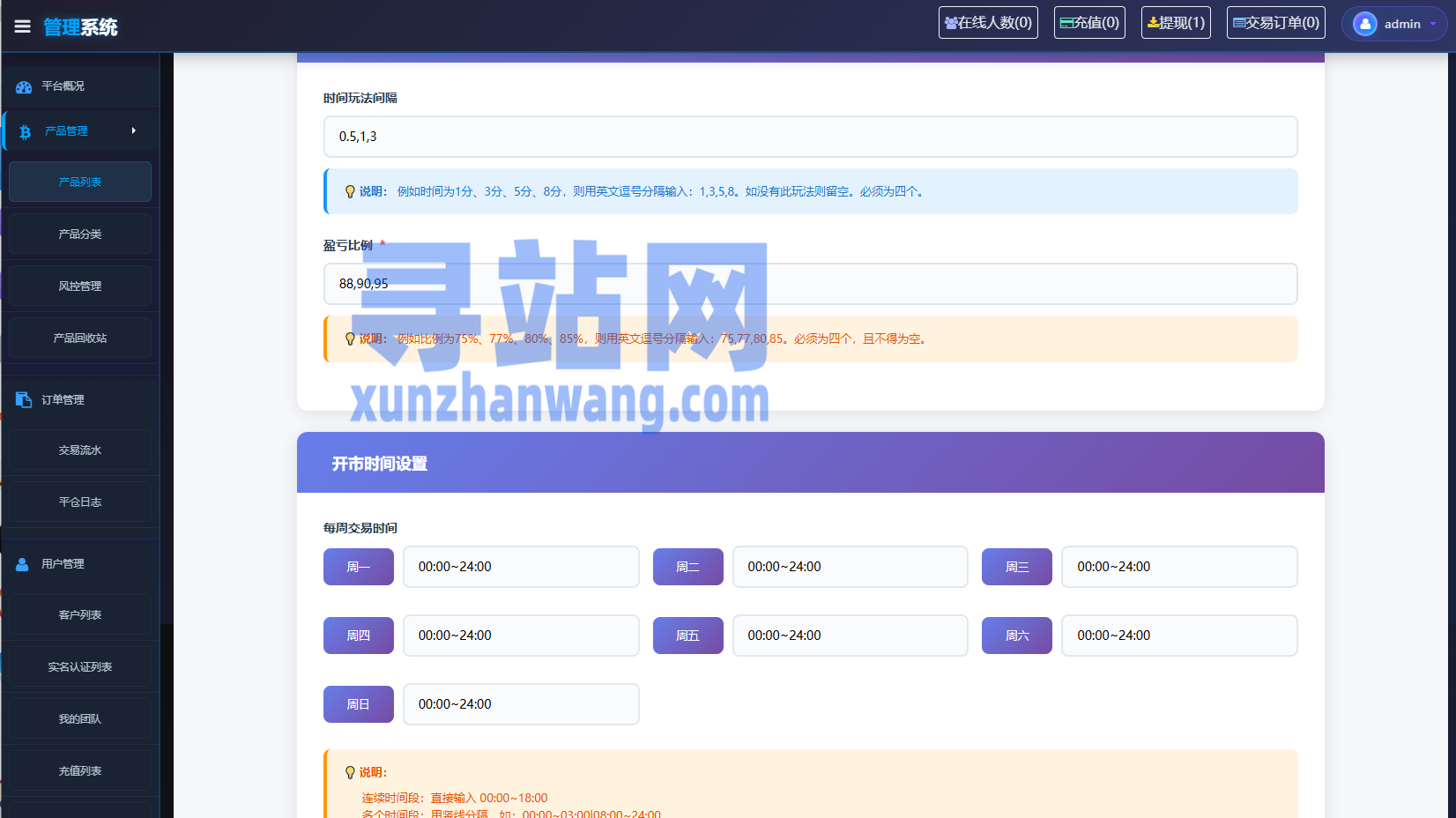
Task: Click the list icon in 交易订单 button
Action: click(1239, 23)
